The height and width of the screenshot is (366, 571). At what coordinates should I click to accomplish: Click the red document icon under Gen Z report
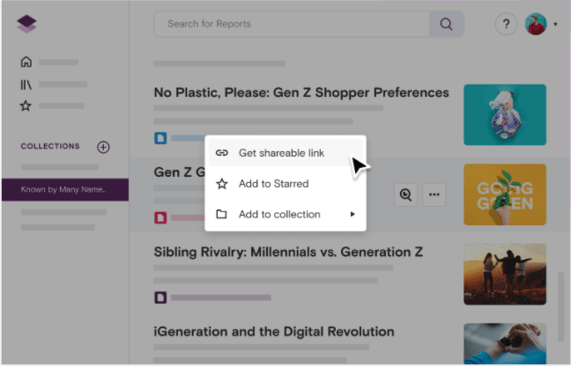(x=160, y=218)
